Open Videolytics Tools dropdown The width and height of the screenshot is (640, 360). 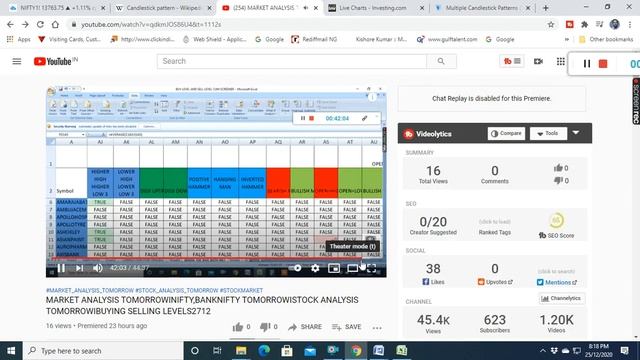548,133
